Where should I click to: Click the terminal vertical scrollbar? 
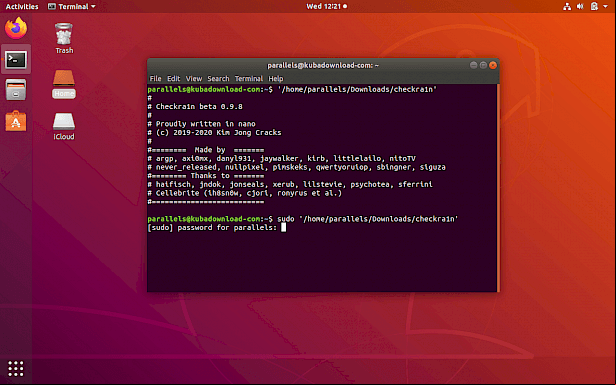point(498,187)
